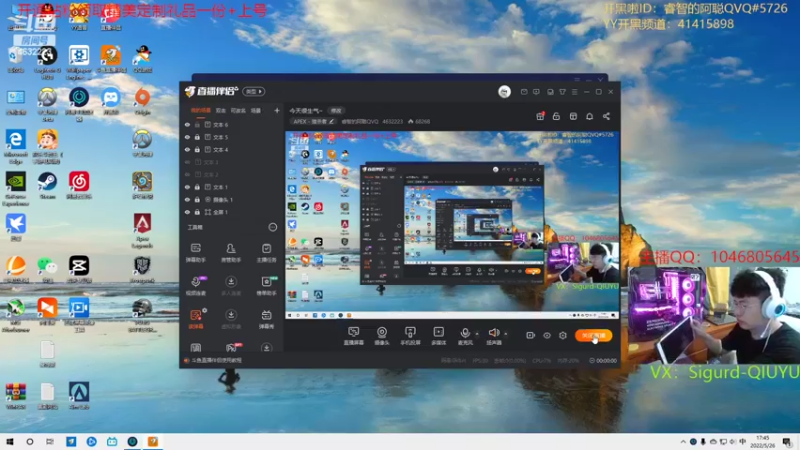Add 手机投屏 phone mirroring source
The height and width of the screenshot is (450, 800).
tap(410, 336)
